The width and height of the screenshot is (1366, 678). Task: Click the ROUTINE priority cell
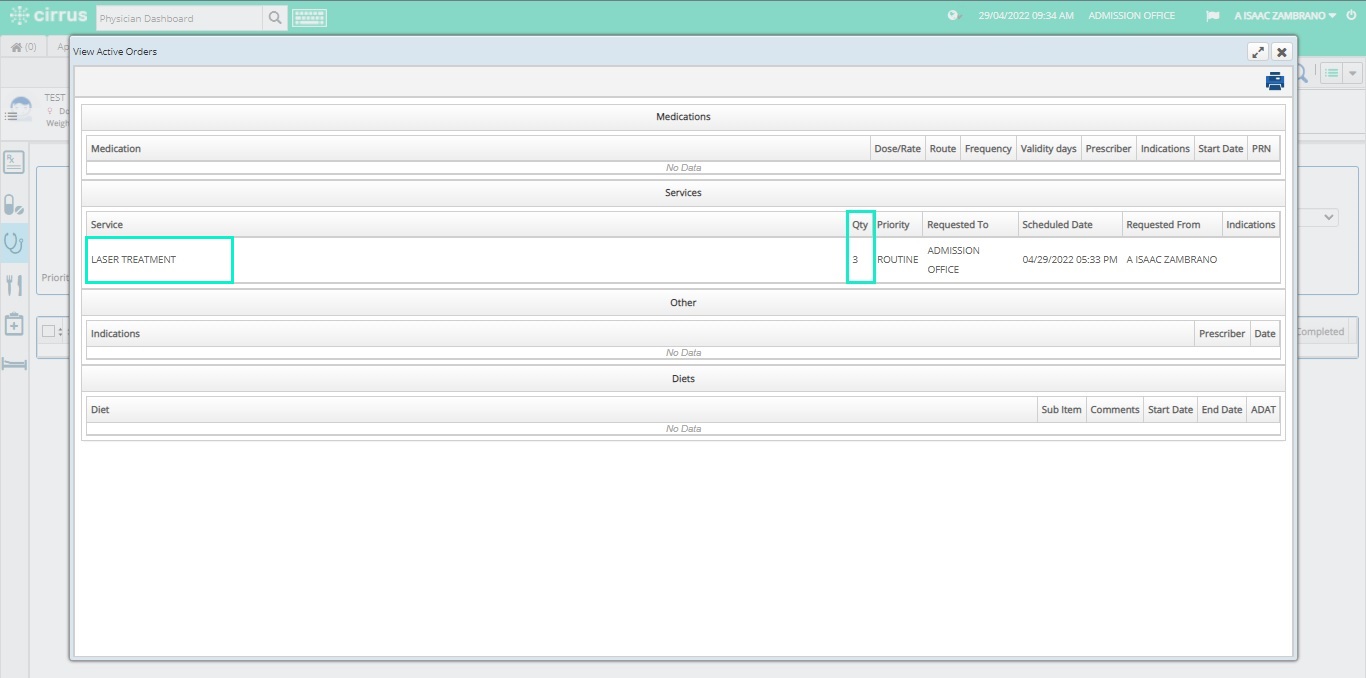(897, 260)
